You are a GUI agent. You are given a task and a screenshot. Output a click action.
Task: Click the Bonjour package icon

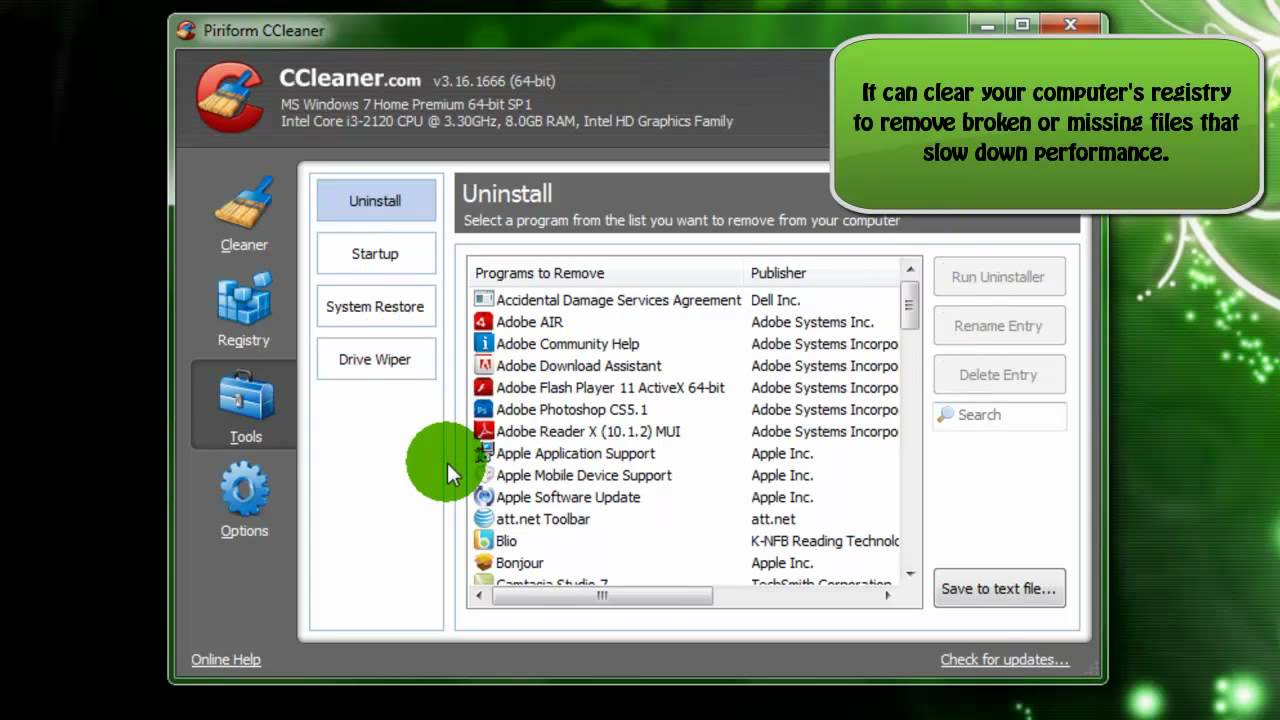pyautogui.click(x=484, y=563)
